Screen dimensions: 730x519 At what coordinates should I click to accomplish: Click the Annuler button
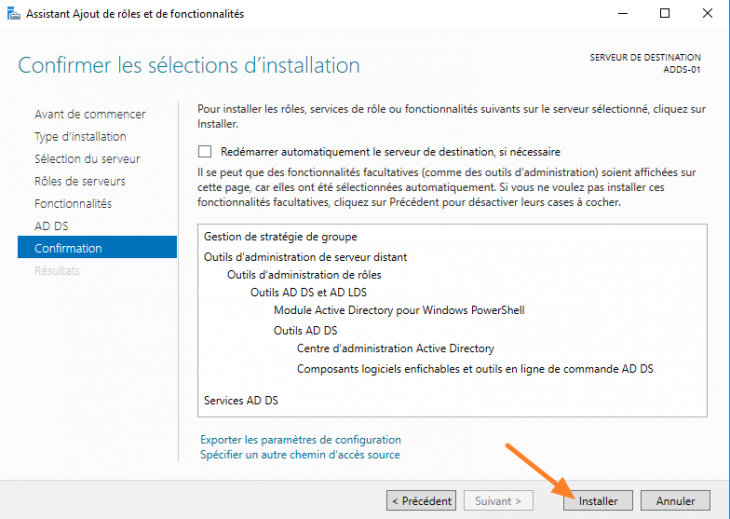tap(675, 500)
